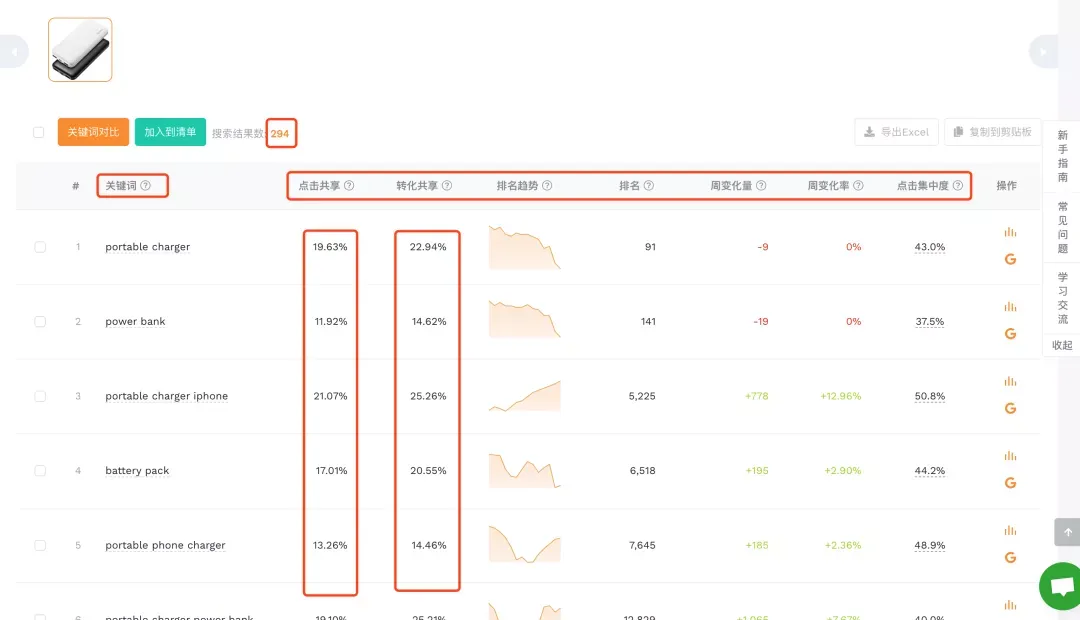
Task: Open 学习交流 in the side panel
Action: click(1062, 298)
